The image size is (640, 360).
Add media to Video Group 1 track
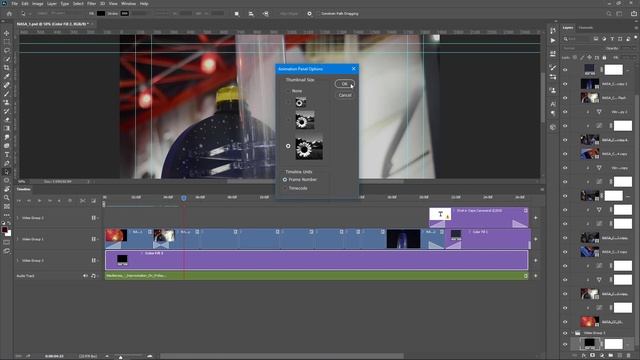point(536,239)
